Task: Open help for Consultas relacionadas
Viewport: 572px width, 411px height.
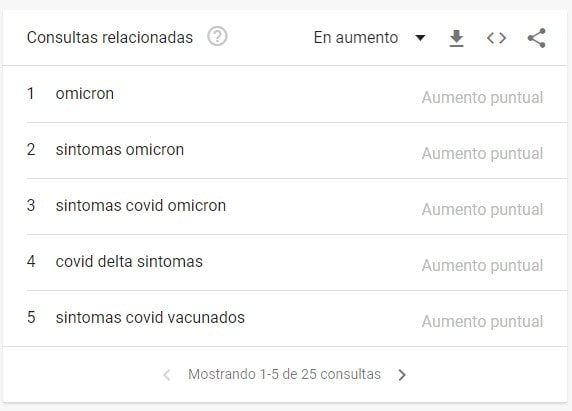Action: tap(217, 36)
